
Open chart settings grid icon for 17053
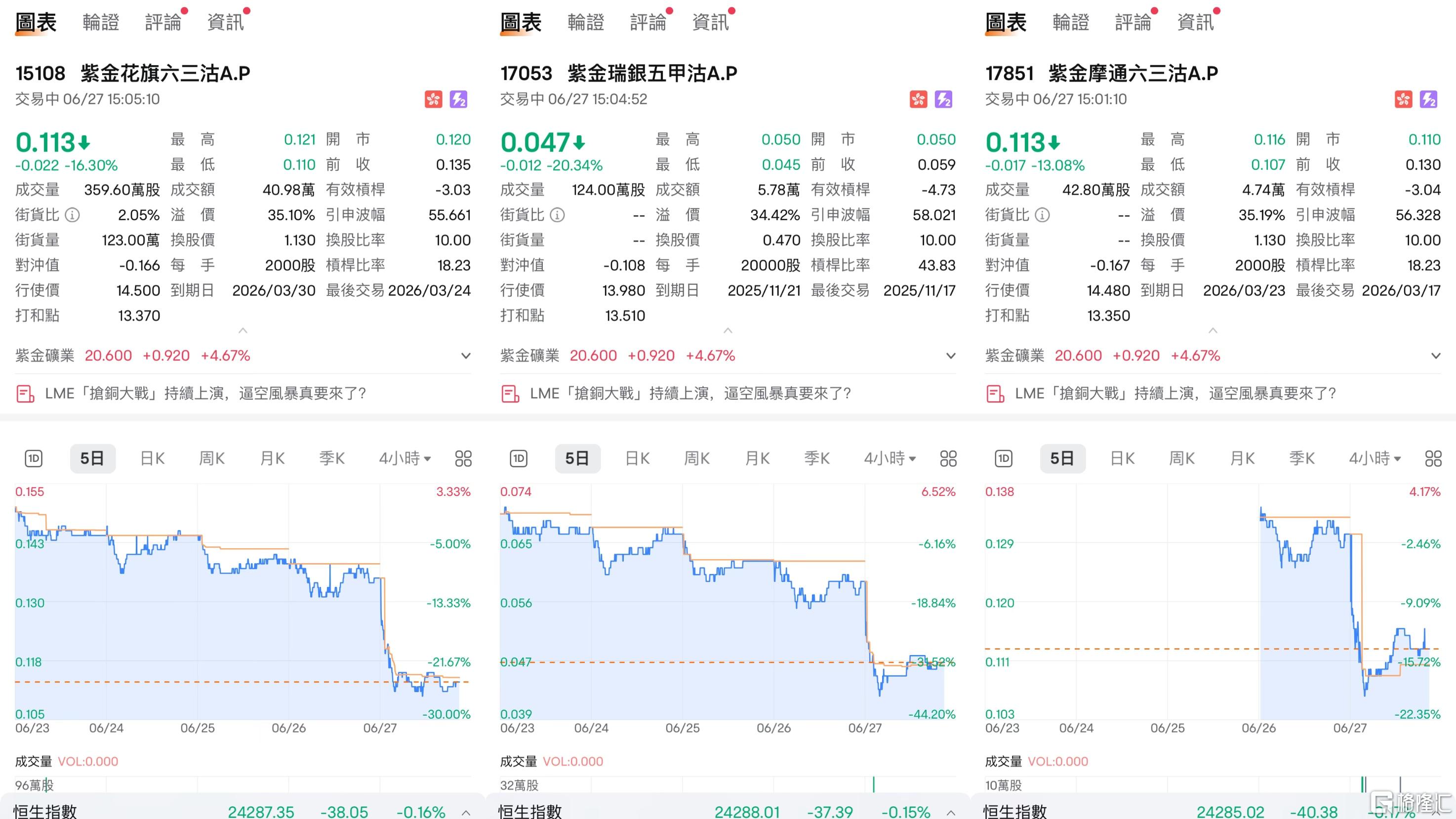pos(948,458)
